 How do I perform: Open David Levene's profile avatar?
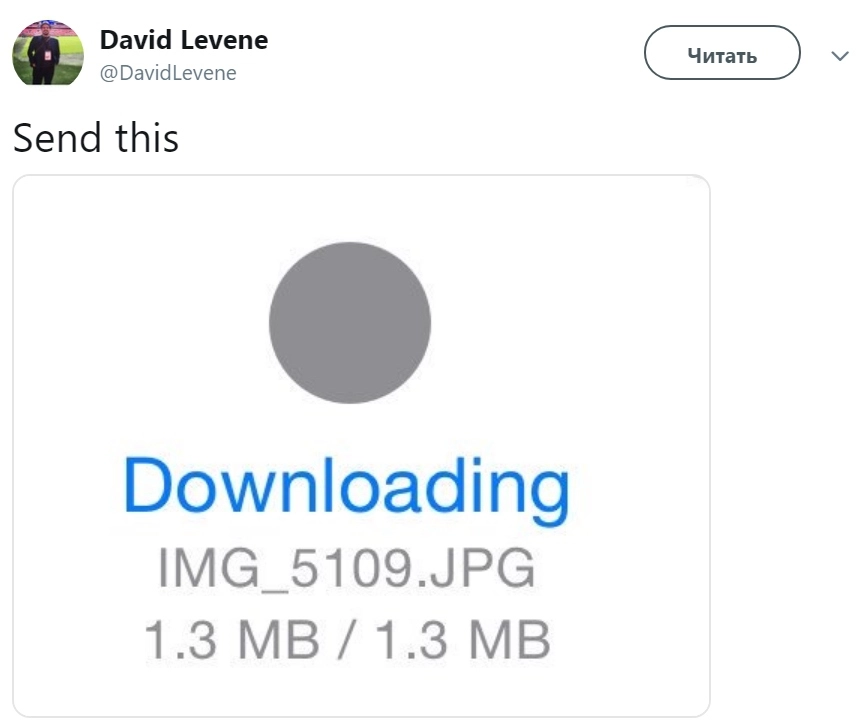pyautogui.click(x=48, y=53)
